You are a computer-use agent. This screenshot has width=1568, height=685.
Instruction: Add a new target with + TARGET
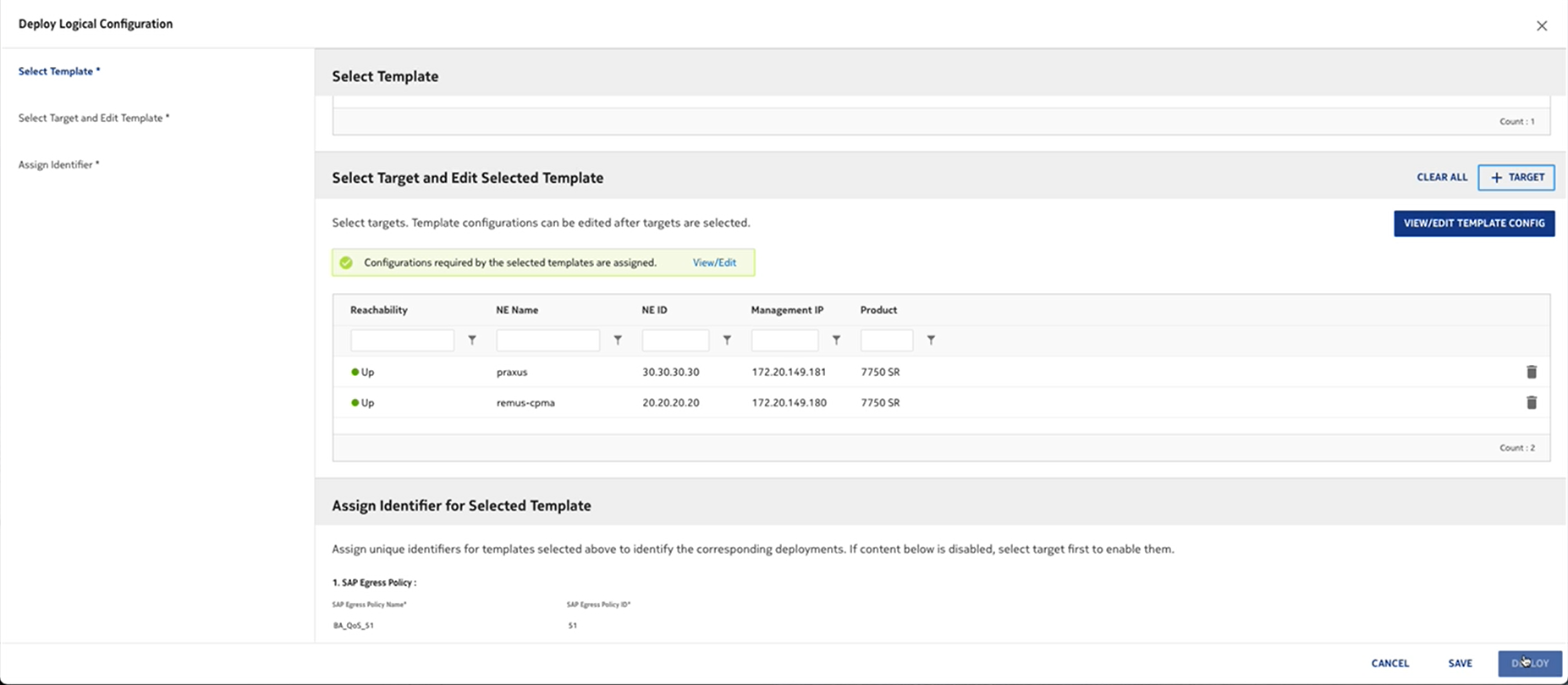click(1516, 177)
